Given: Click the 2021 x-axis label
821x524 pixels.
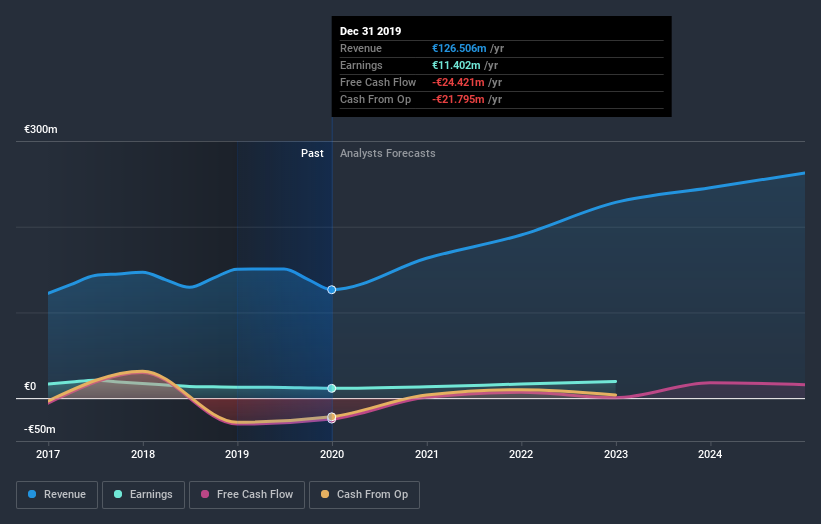Looking at the screenshot, I should [x=427, y=454].
